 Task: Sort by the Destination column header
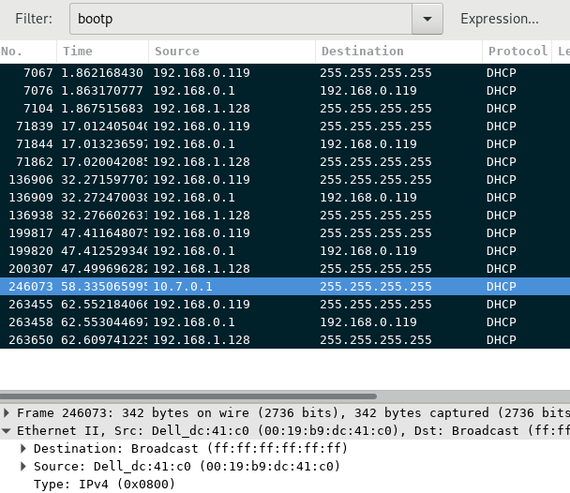click(x=399, y=51)
